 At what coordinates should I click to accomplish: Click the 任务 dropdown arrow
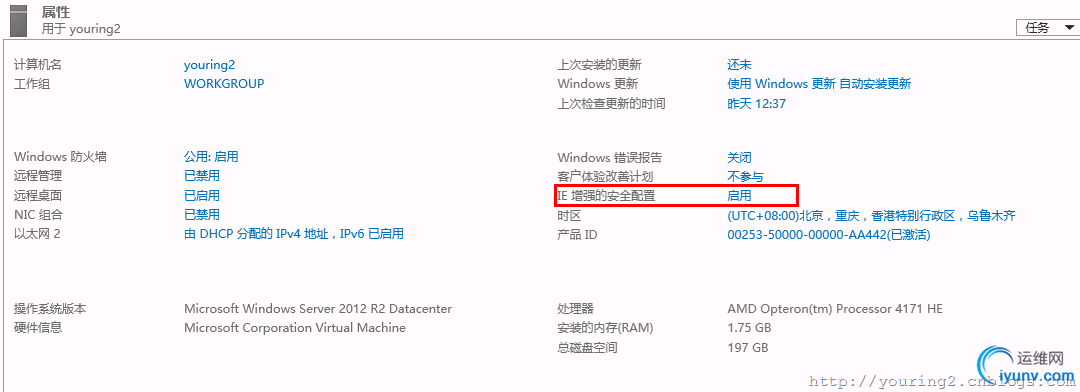(x=1068, y=28)
